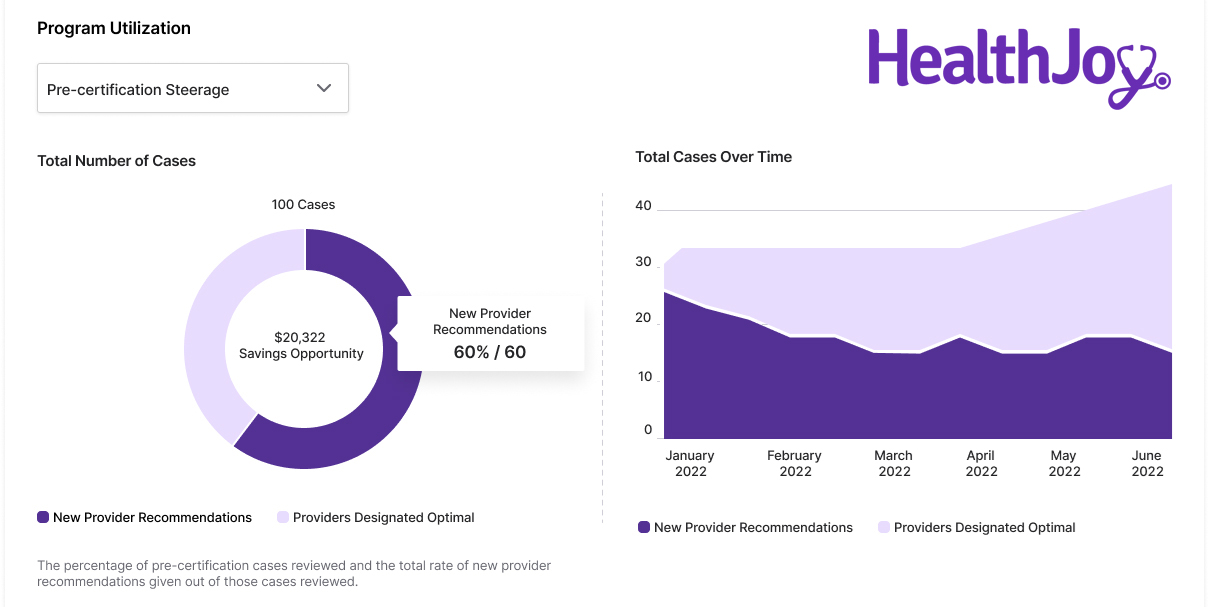Click Providers Designated Optimal area chart legend

coord(976,527)
